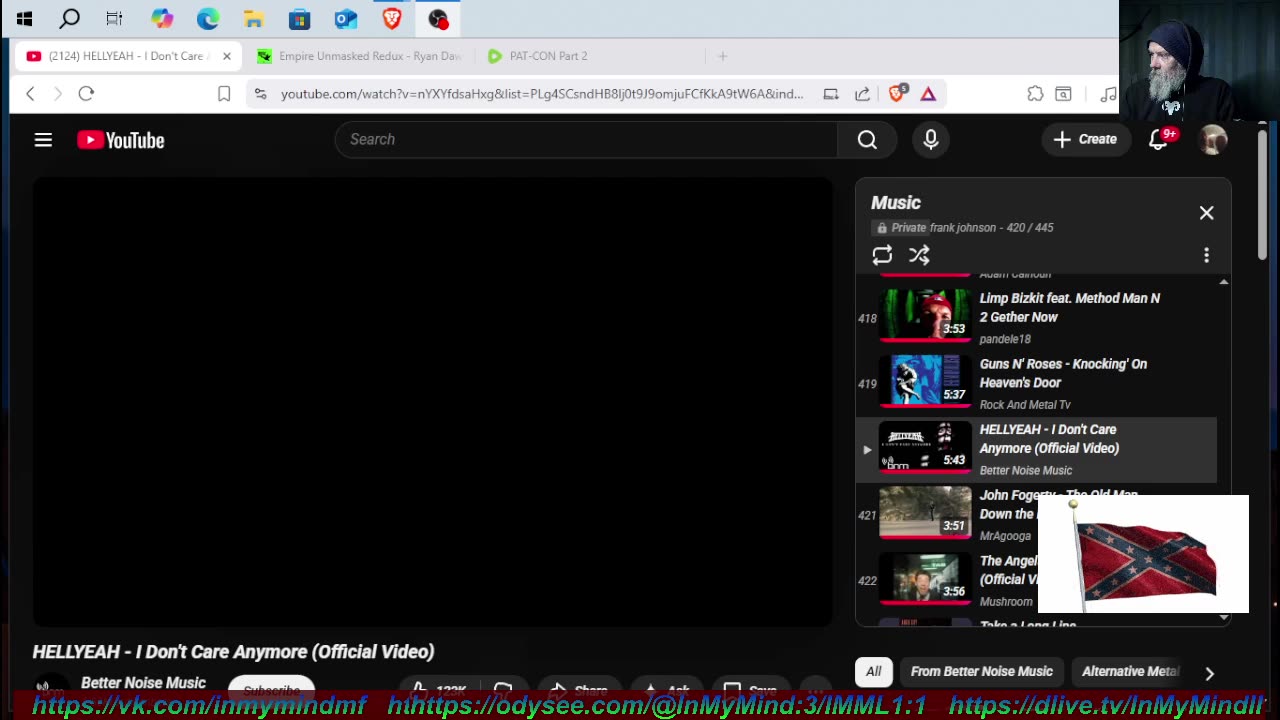The image size is (1280, 720).
Task: Show the Brave sidebar panel
Action: click(x=1063, y=94)
